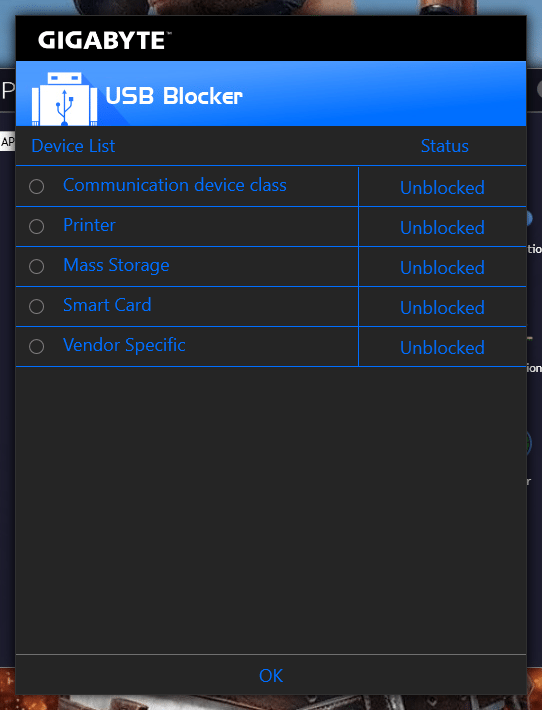The height and width of the screenshot is (710, 542).
Task: Click the USB Blocker title text
Action: point(174,96)
